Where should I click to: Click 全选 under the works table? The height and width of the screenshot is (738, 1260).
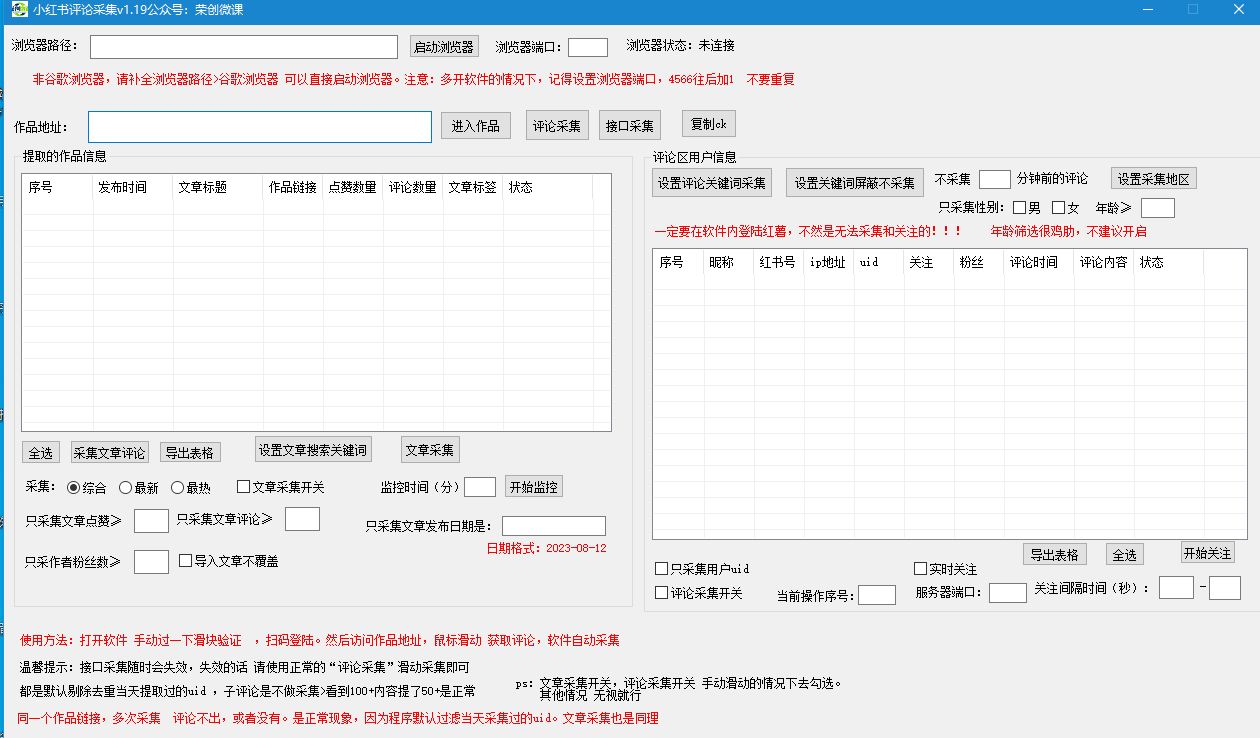40,453
